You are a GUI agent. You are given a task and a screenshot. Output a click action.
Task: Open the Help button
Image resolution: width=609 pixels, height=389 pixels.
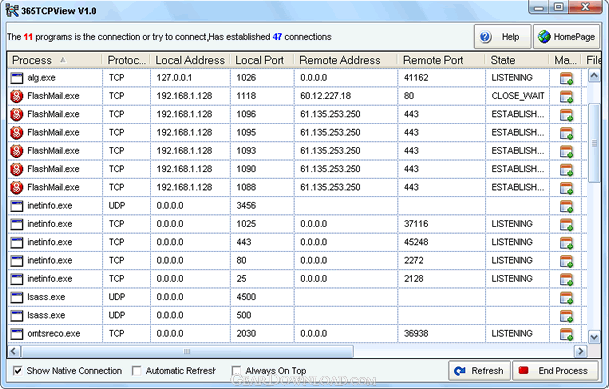[502, 37]
